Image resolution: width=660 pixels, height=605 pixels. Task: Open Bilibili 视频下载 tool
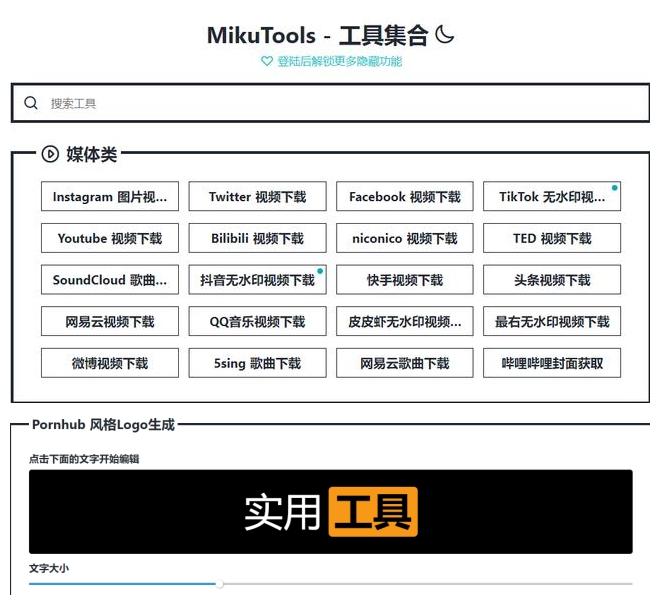coord(258,238)
